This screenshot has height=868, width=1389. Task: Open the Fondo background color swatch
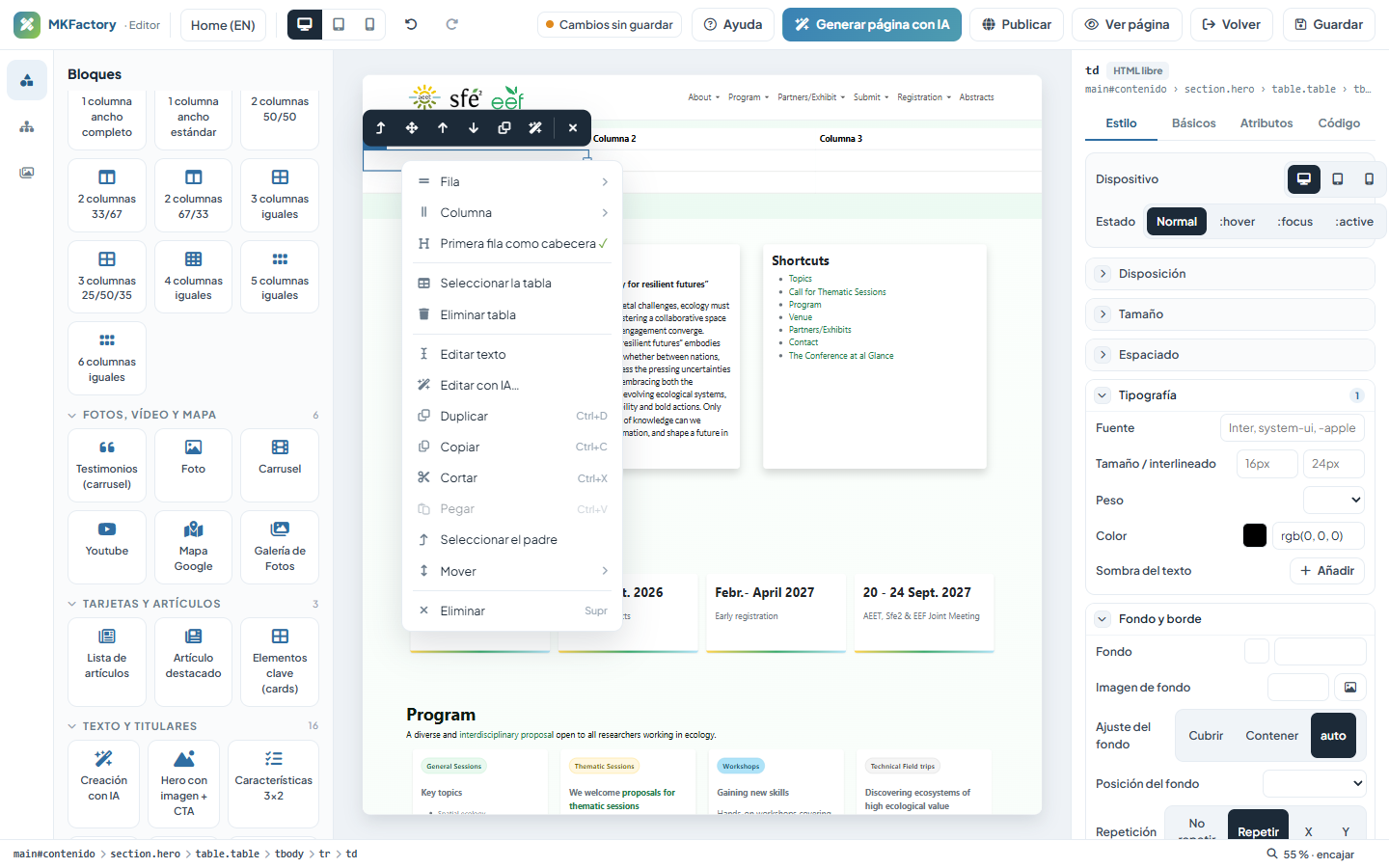point(1257,651)
